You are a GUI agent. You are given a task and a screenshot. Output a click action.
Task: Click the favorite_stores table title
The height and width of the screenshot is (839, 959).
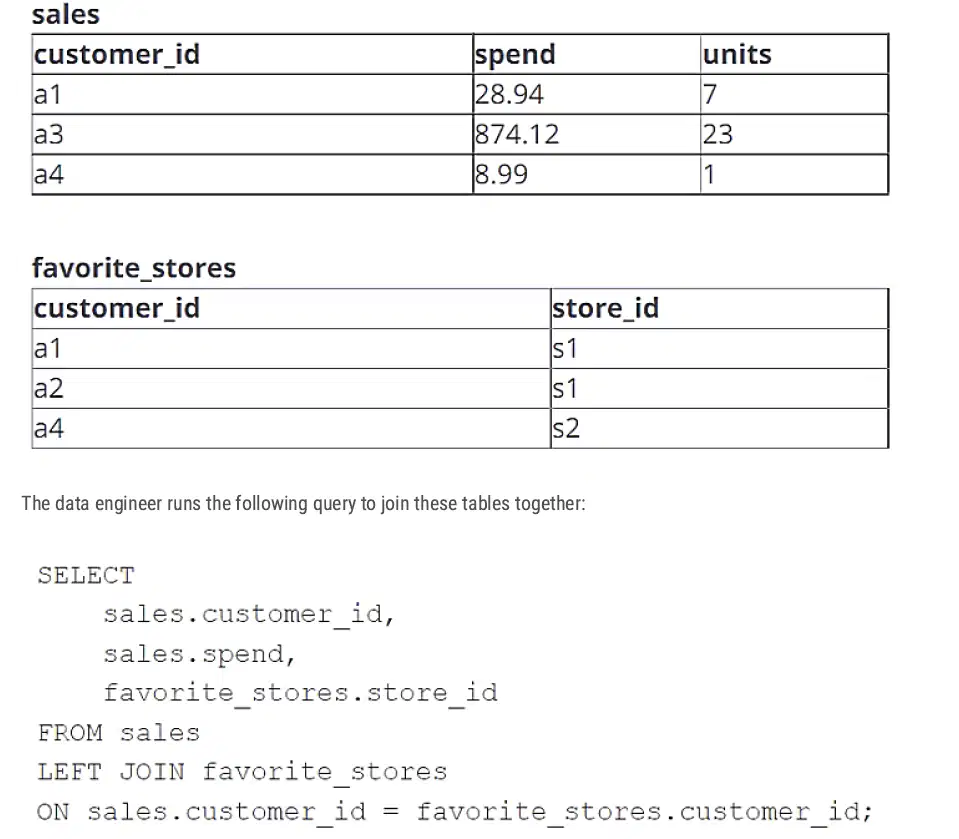coord(134,268)
